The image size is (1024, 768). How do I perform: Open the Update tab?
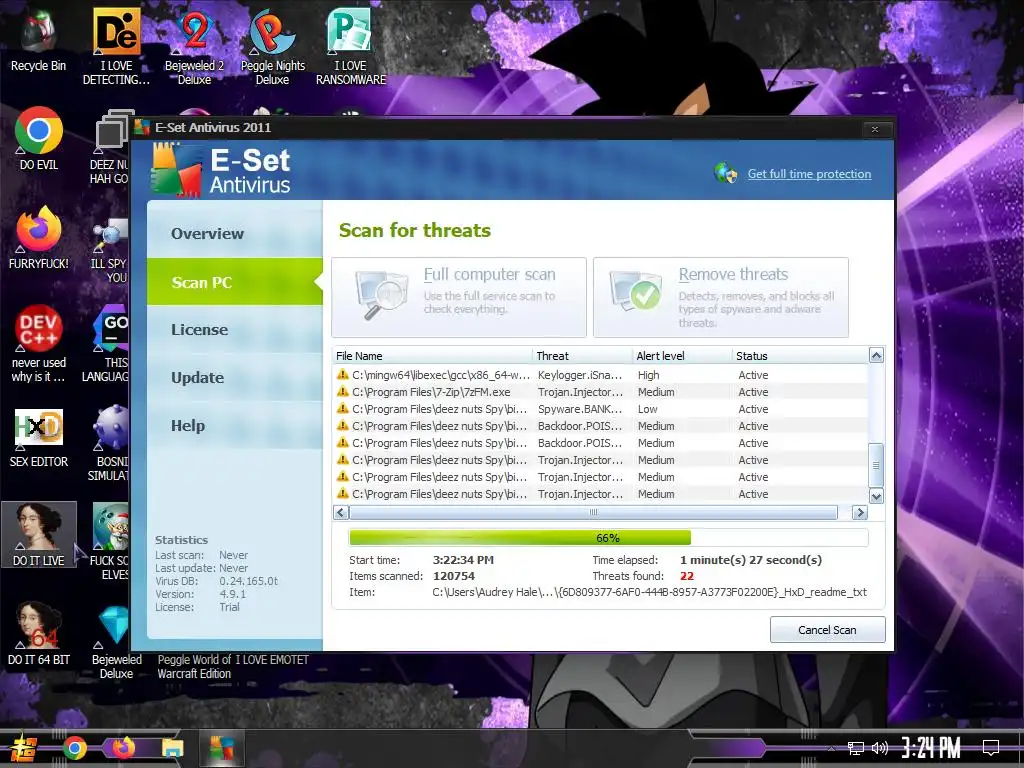(x=235, y=377)
